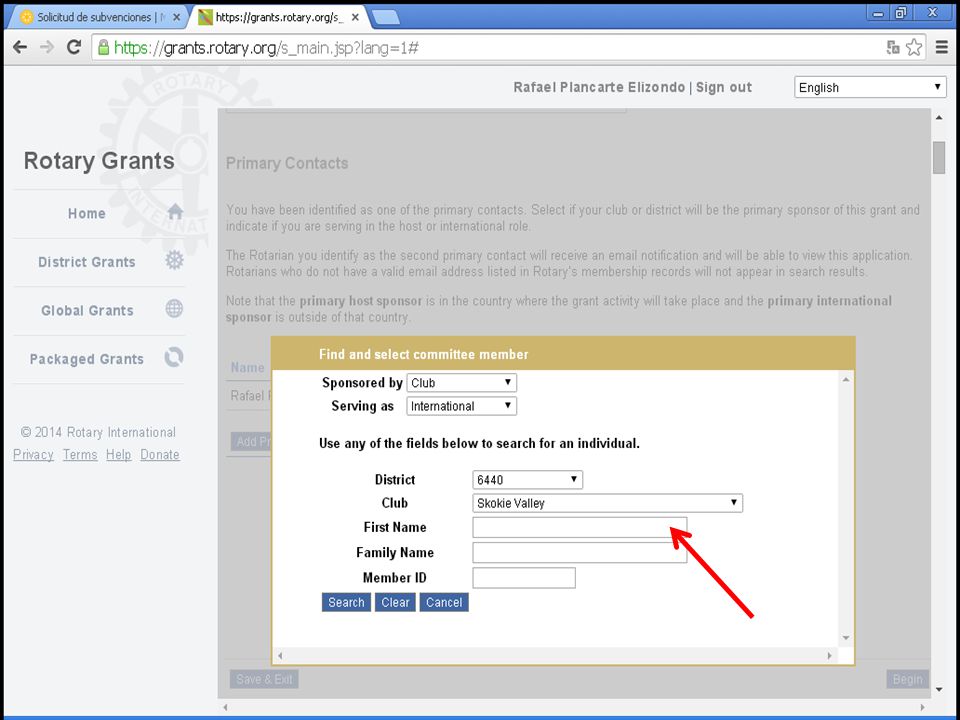Image resolution: width=960 pixels, height=720 pixels.
Task: Click the Member ID input field
Action: click(x=524, y=577)
